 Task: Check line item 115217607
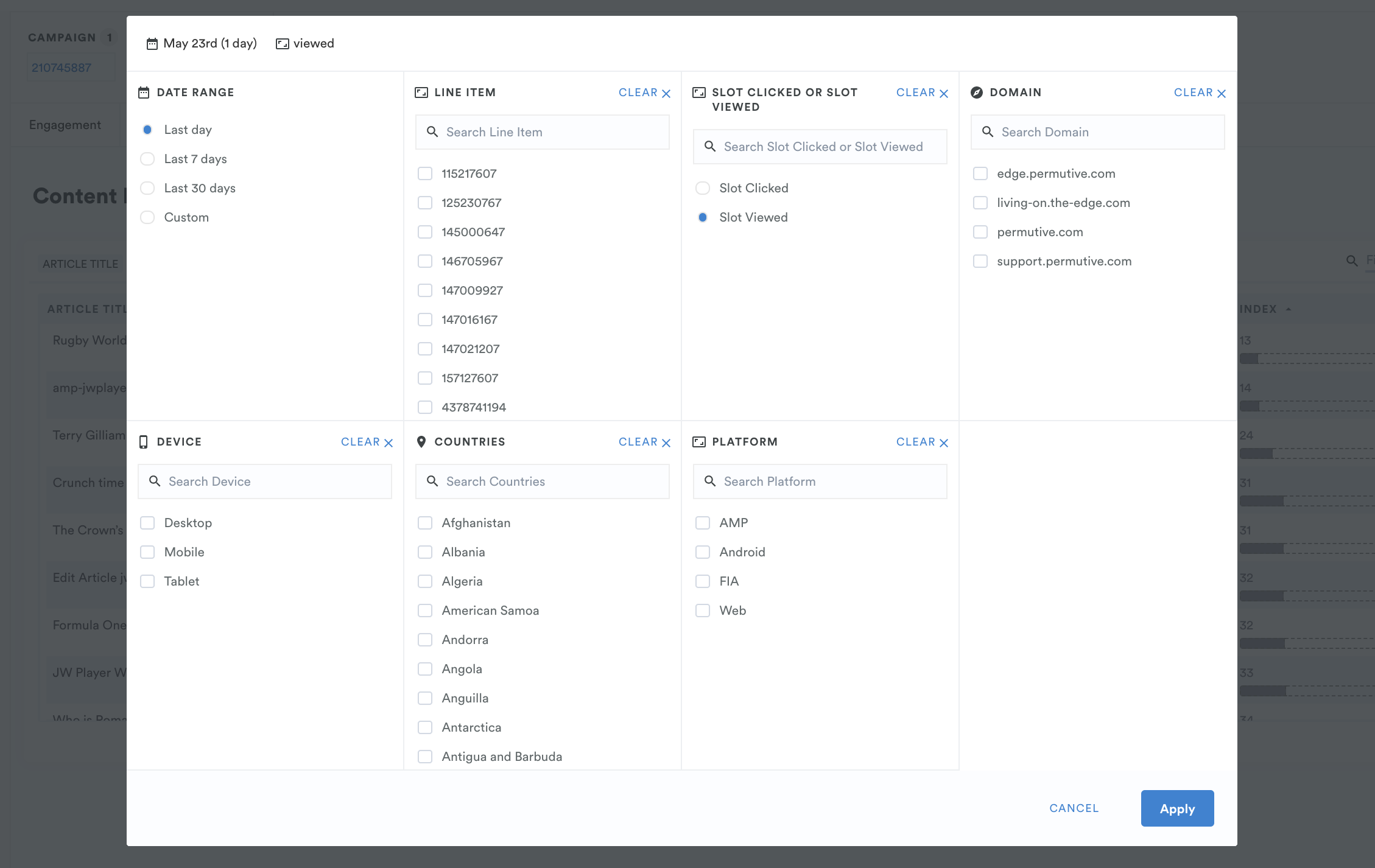pos(425,173)
